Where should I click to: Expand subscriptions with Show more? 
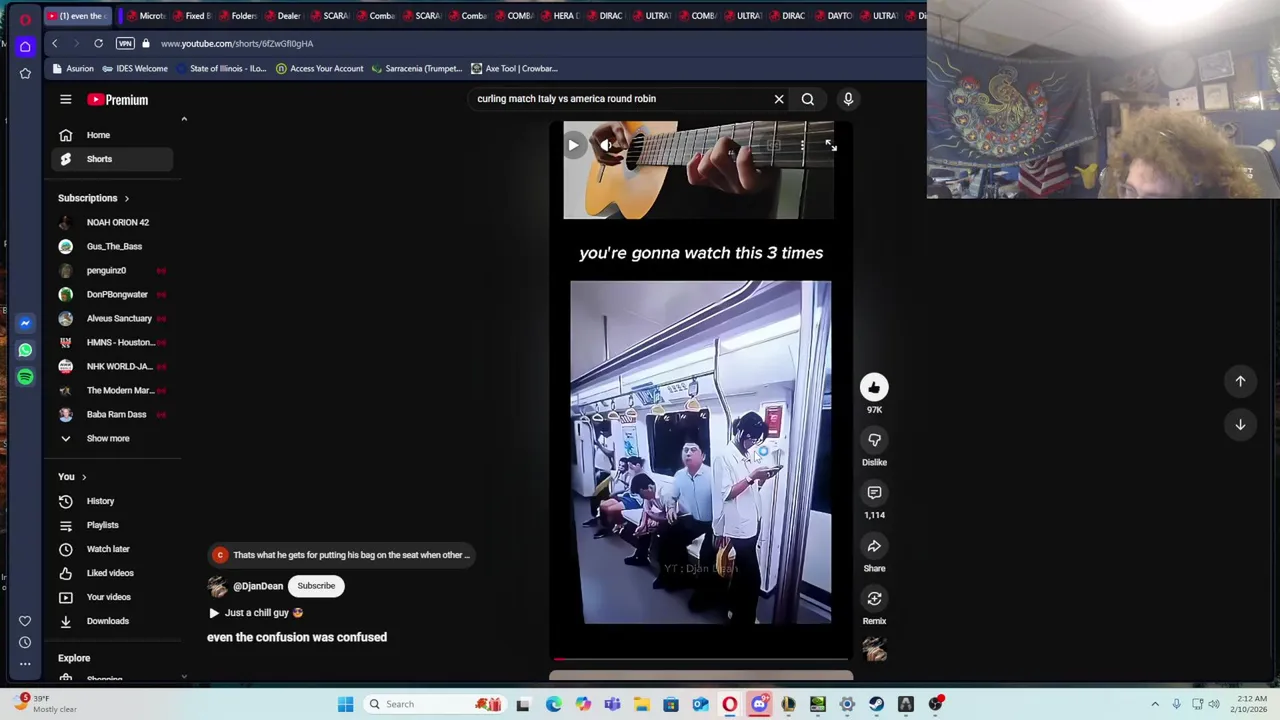pos(112,438)
